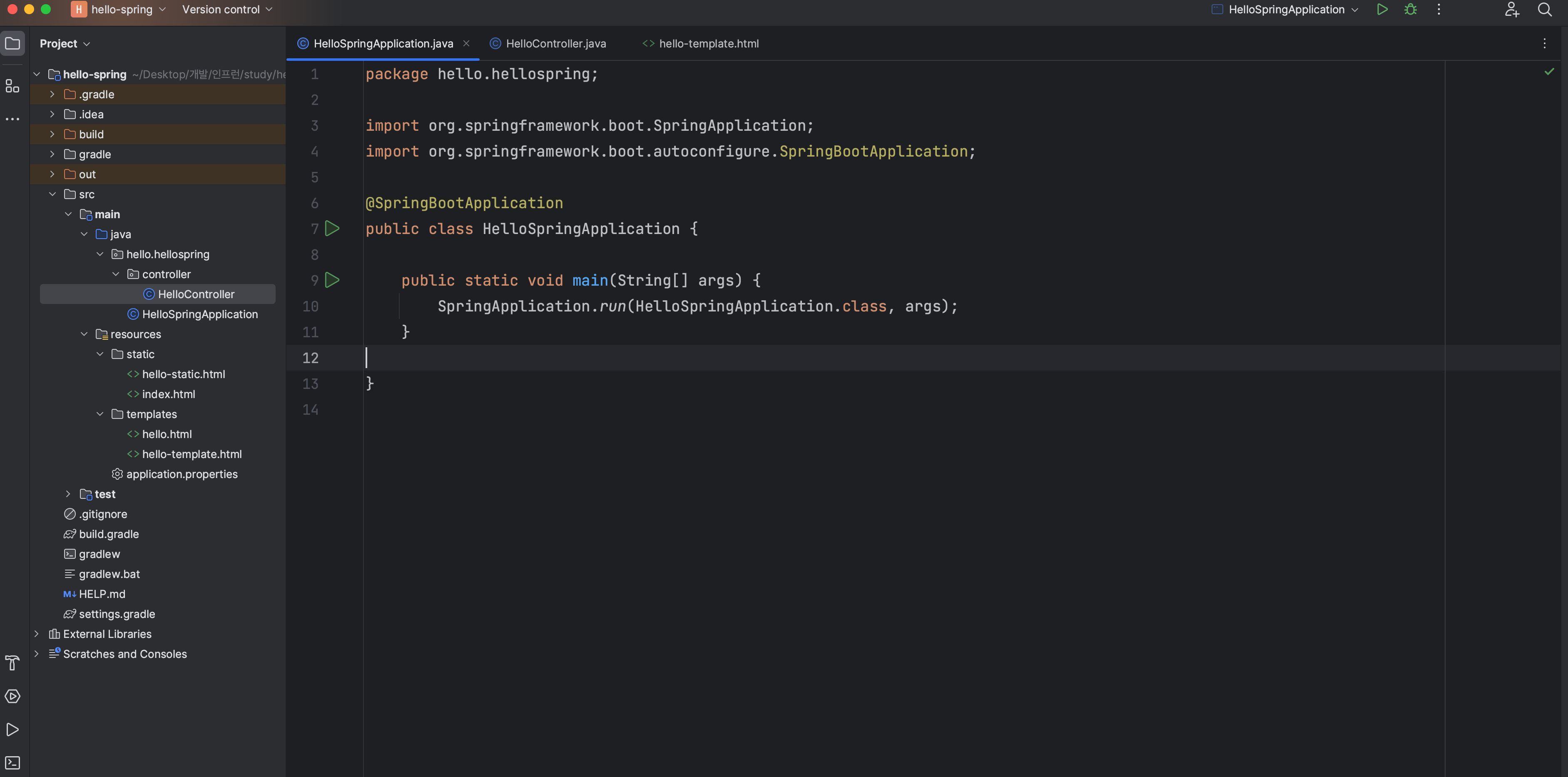Run main method from line 9 gutter arrow
The width and height of the screenshot is (1568, 777).
[332, 280]
